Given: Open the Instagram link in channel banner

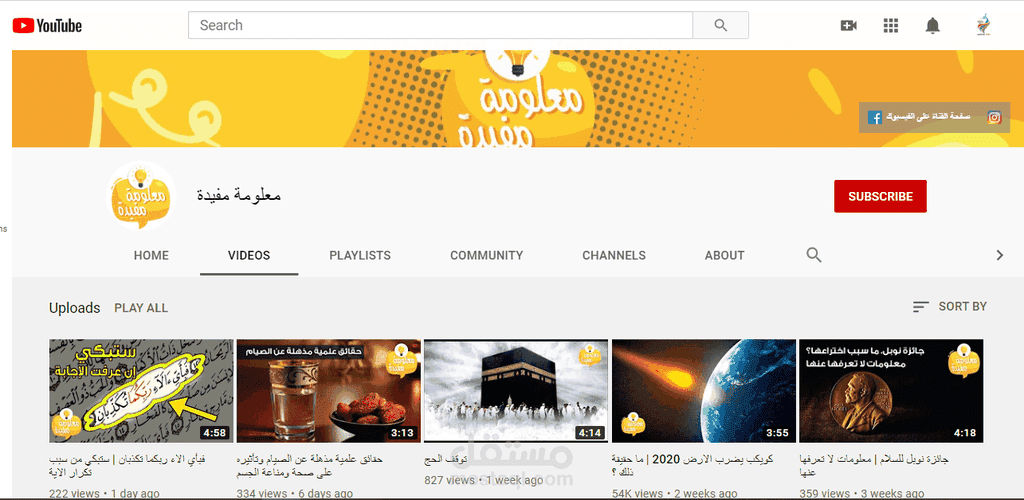Looking at the screenshot, I should pos(994,118).
